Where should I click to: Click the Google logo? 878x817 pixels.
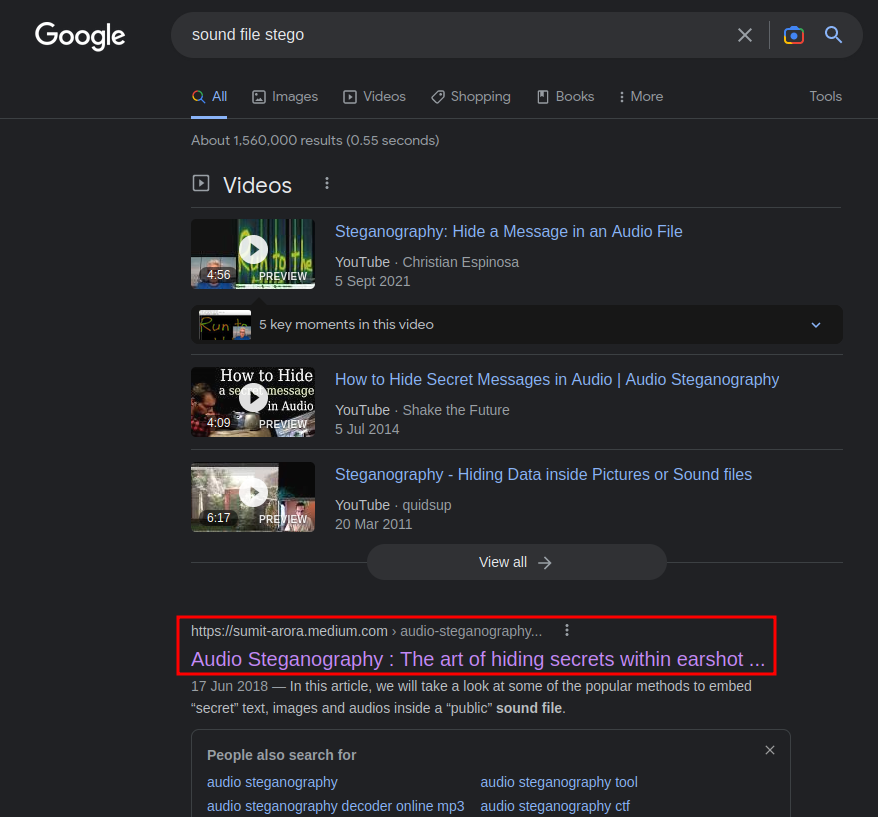coord(80,36)
